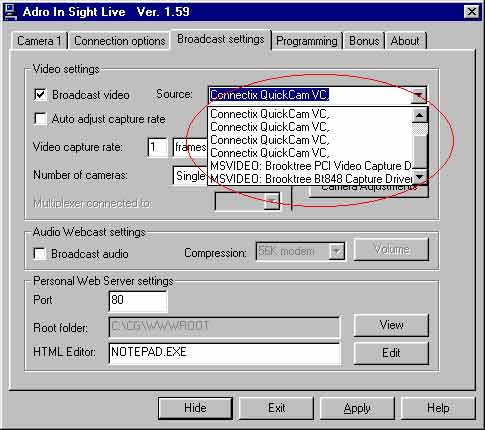Open Help with the Help button
The width and height of the screenshot is (485, 430).
438,408
